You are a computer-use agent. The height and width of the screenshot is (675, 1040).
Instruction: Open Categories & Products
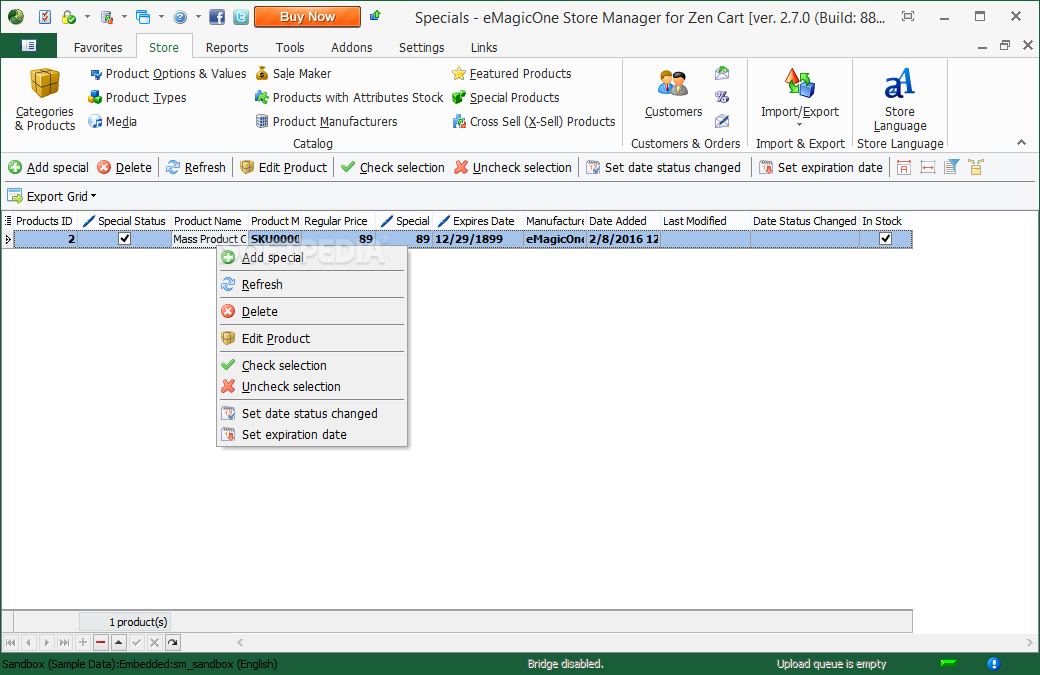point(44,99)
